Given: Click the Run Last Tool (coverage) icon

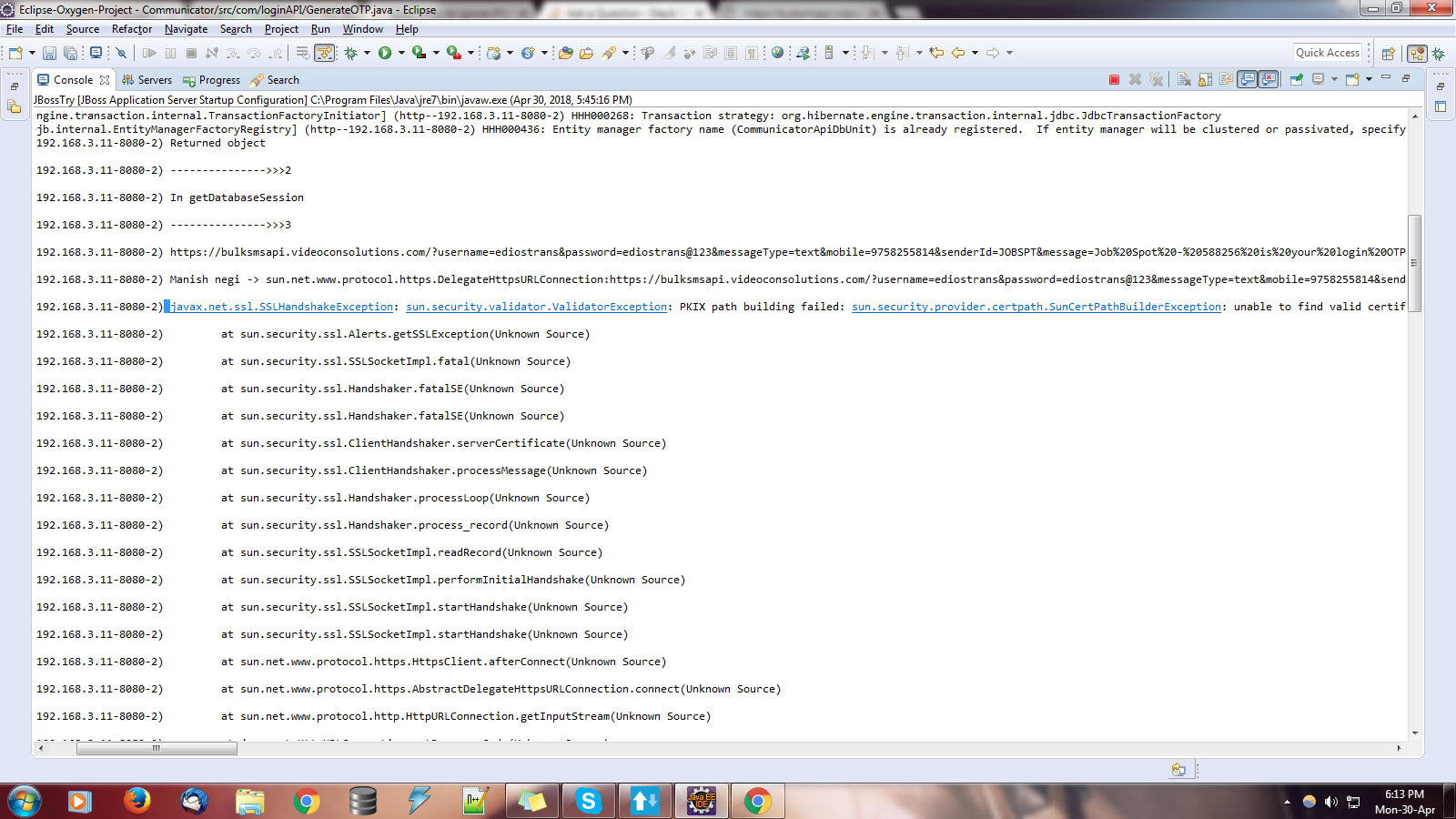Looking at the screenshot, I should pyautogui.click(x=419, y=53).
